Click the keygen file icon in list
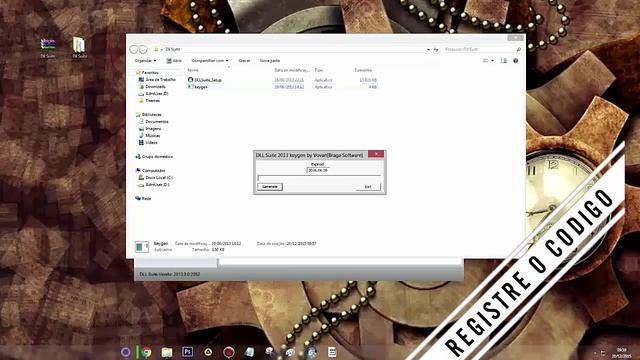This screenshot has height=360, width=640. tap(190, 87)
